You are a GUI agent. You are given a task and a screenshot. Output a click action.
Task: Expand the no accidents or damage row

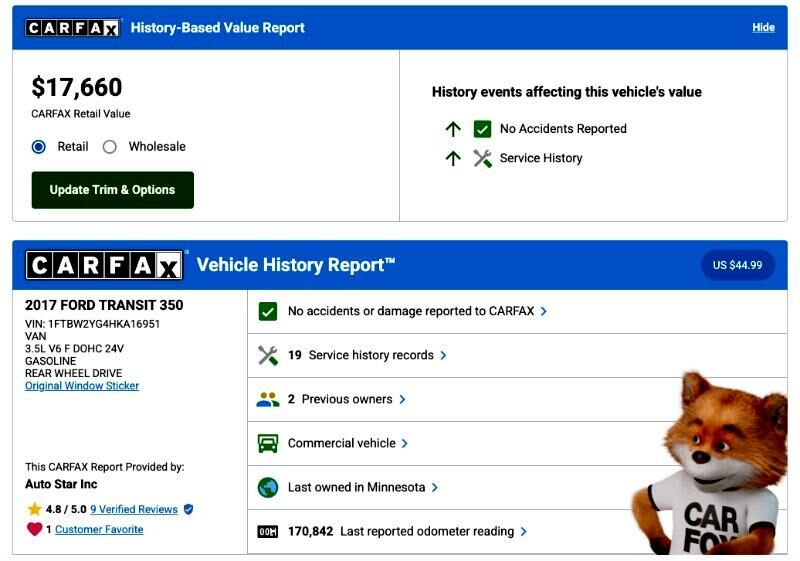543,311
